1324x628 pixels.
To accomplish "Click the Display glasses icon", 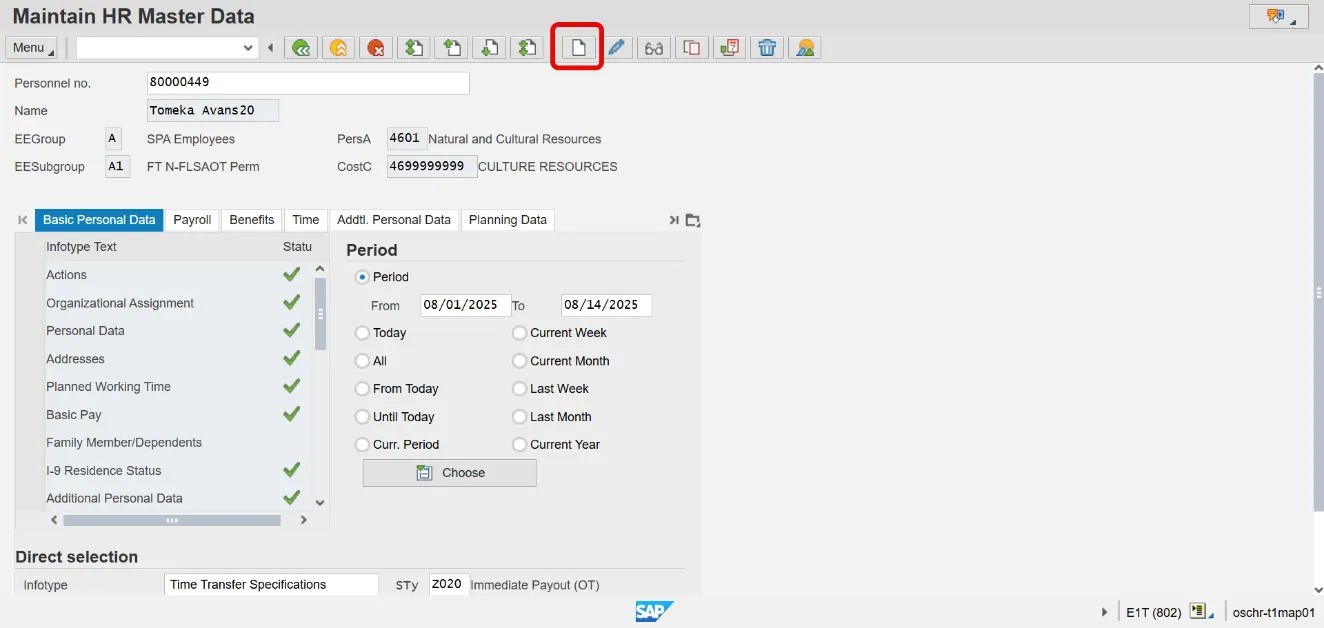I will [654, 47].
